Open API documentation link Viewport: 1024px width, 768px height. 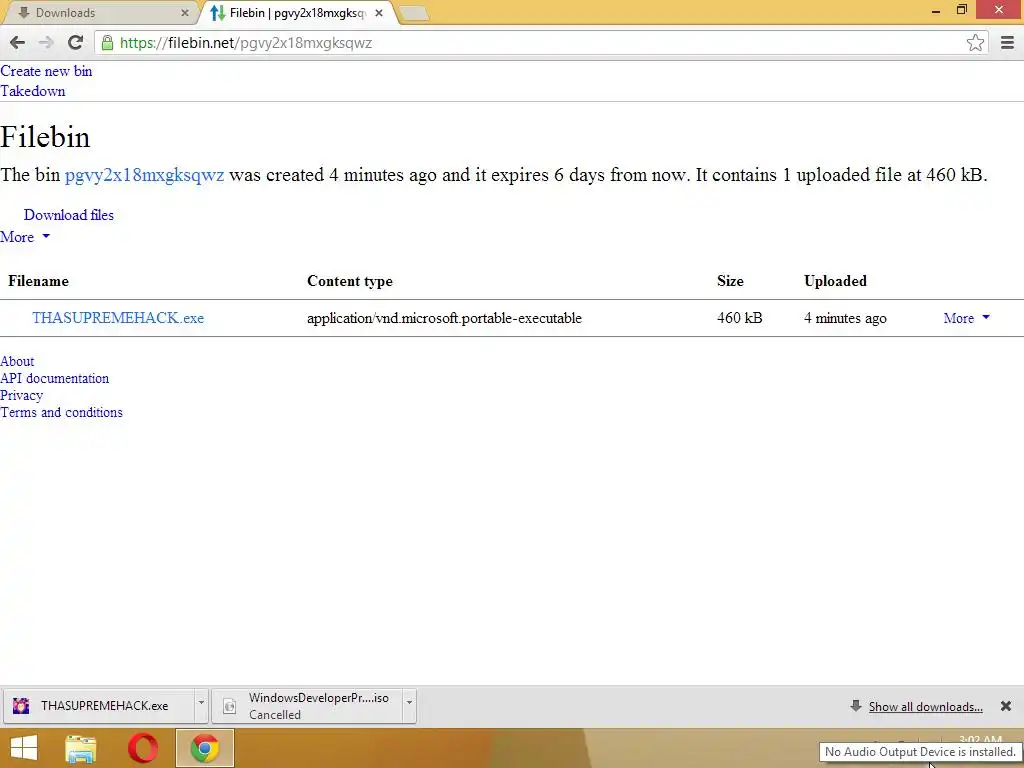tap(54, 378)
